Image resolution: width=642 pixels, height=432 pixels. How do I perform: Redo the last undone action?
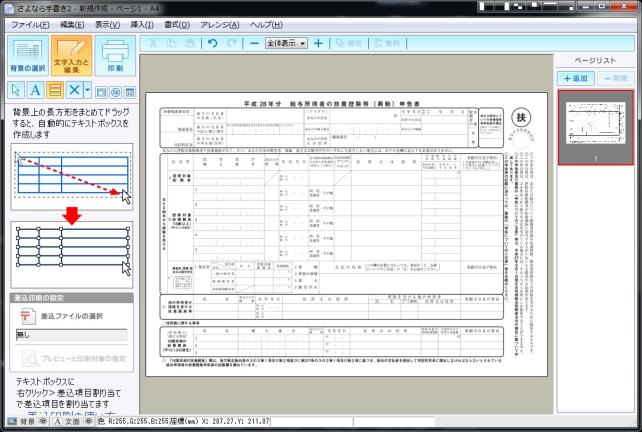tap(231, 43)
